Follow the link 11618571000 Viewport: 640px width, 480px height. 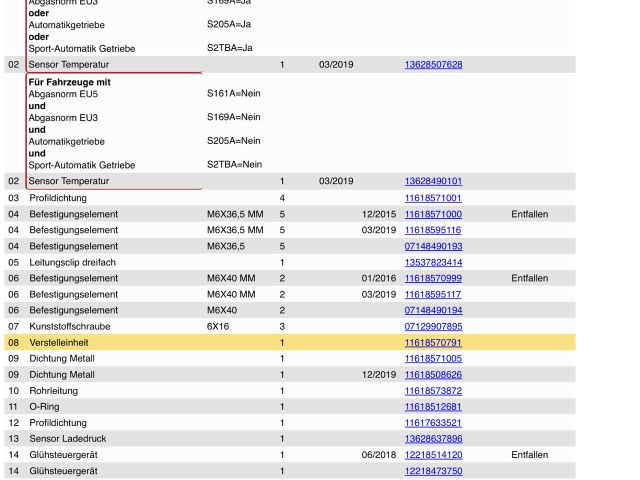pyautogui.click(x=433, y=214)
